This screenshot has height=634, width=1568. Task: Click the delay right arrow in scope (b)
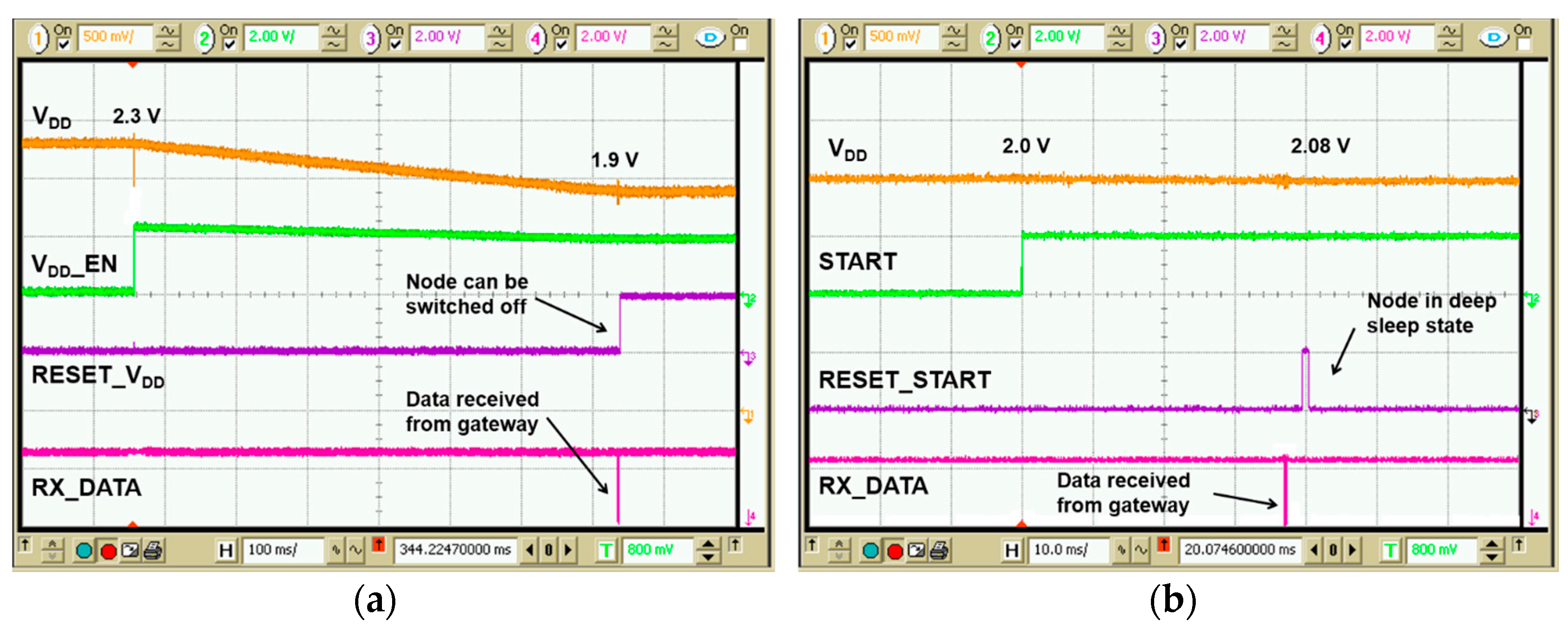pos(1353,551)
